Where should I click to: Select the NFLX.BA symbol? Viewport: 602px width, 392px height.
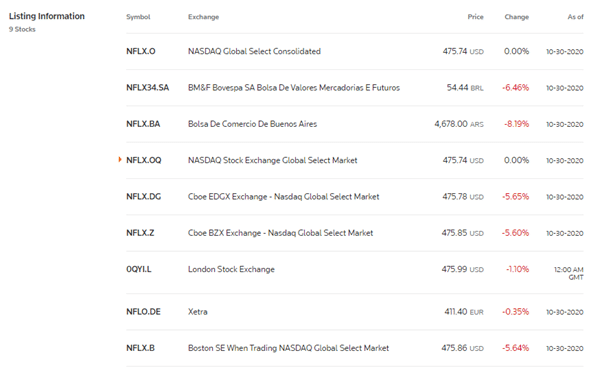coord(143,124)
